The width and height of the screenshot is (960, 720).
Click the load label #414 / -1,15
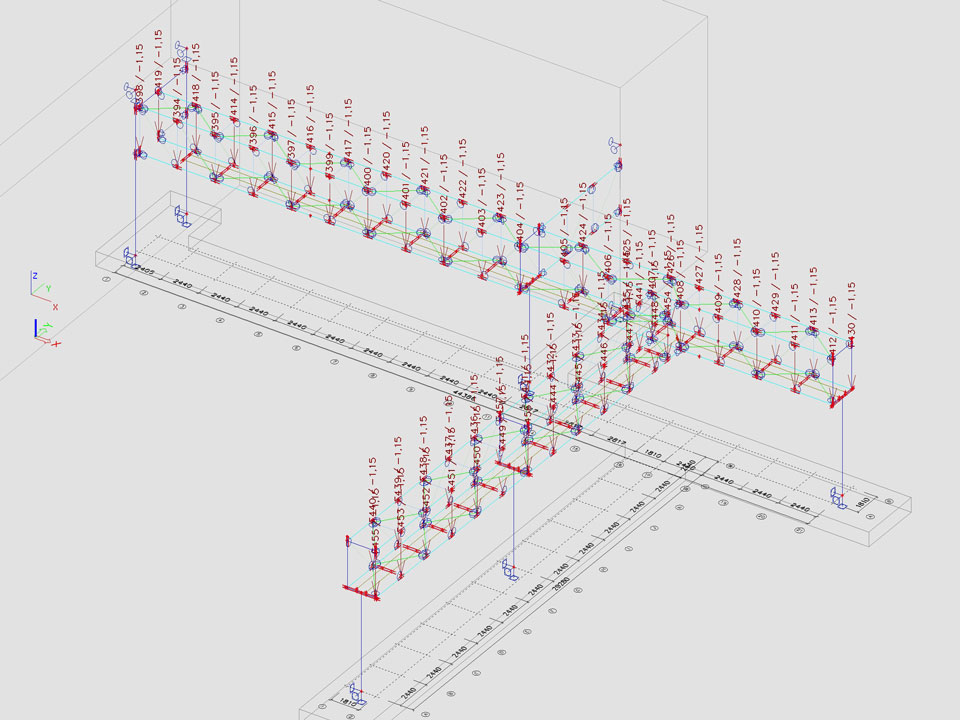pos(234,89)
